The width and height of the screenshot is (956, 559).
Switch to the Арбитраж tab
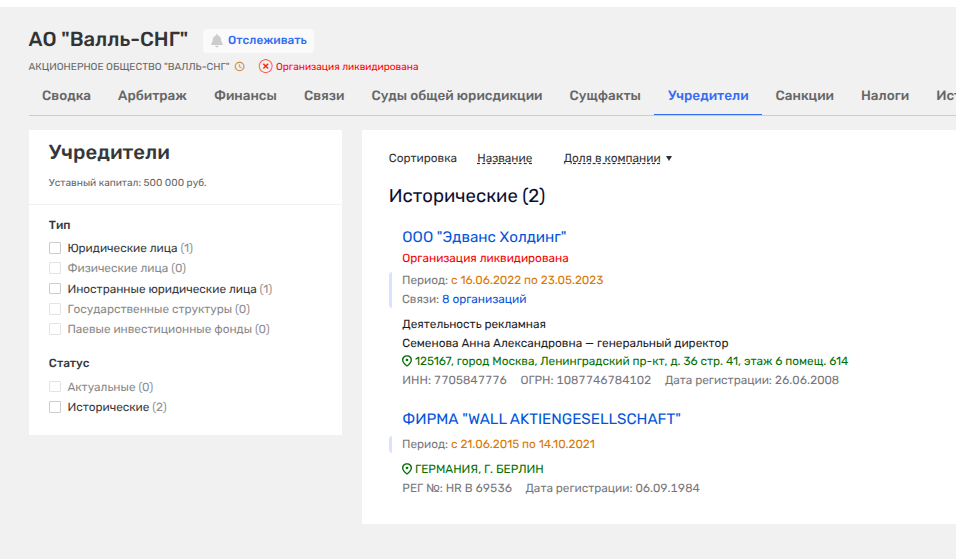(152, 96)
